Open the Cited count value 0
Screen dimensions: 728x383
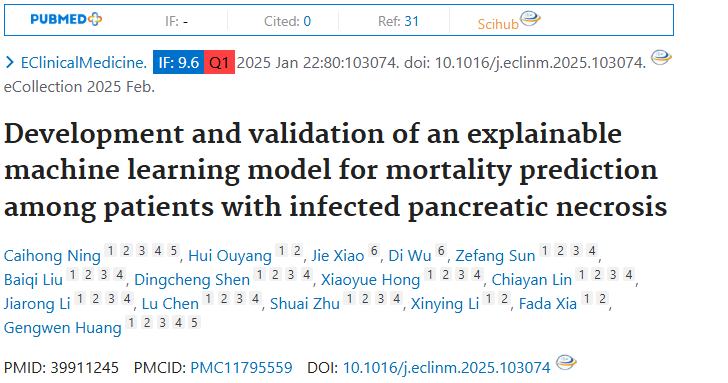(x=307, y=21)
